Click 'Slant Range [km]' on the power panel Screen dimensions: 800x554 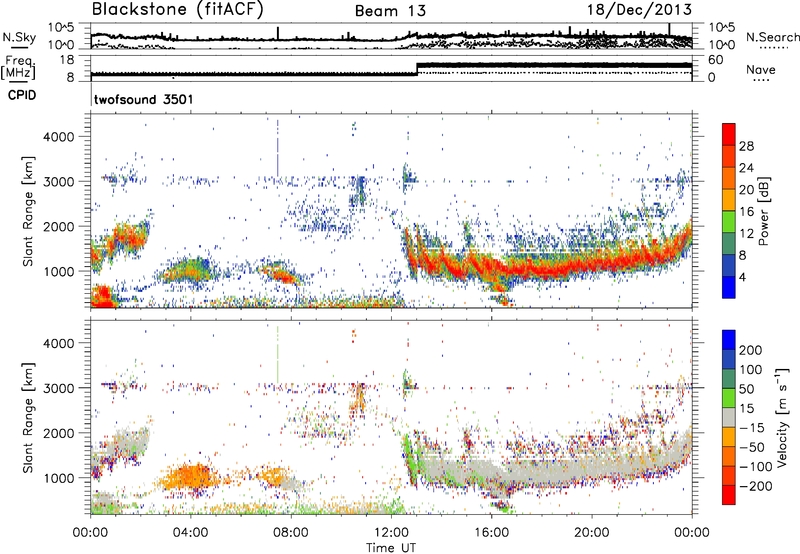[28, 211]
